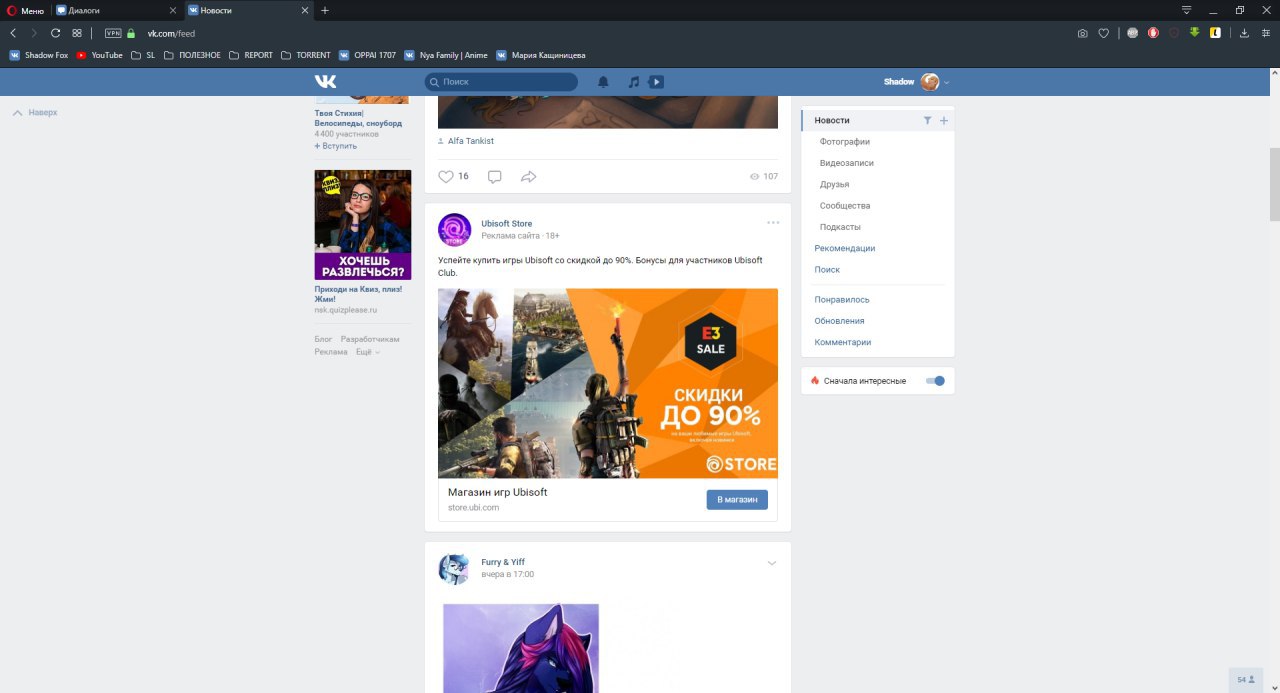Select Друзья filter

click(834, 184)
